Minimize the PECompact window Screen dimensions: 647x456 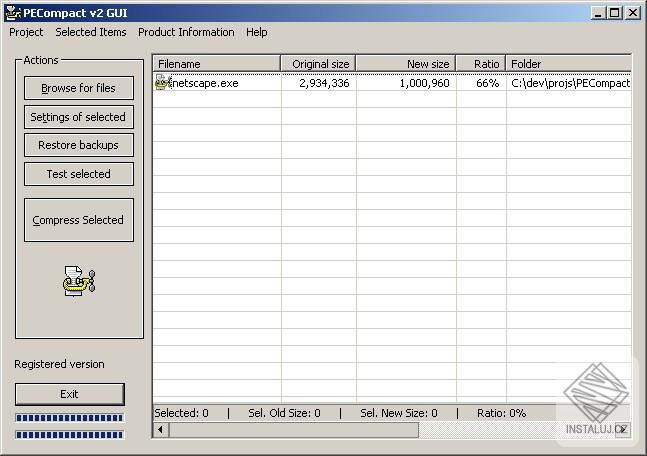(597, 13)
